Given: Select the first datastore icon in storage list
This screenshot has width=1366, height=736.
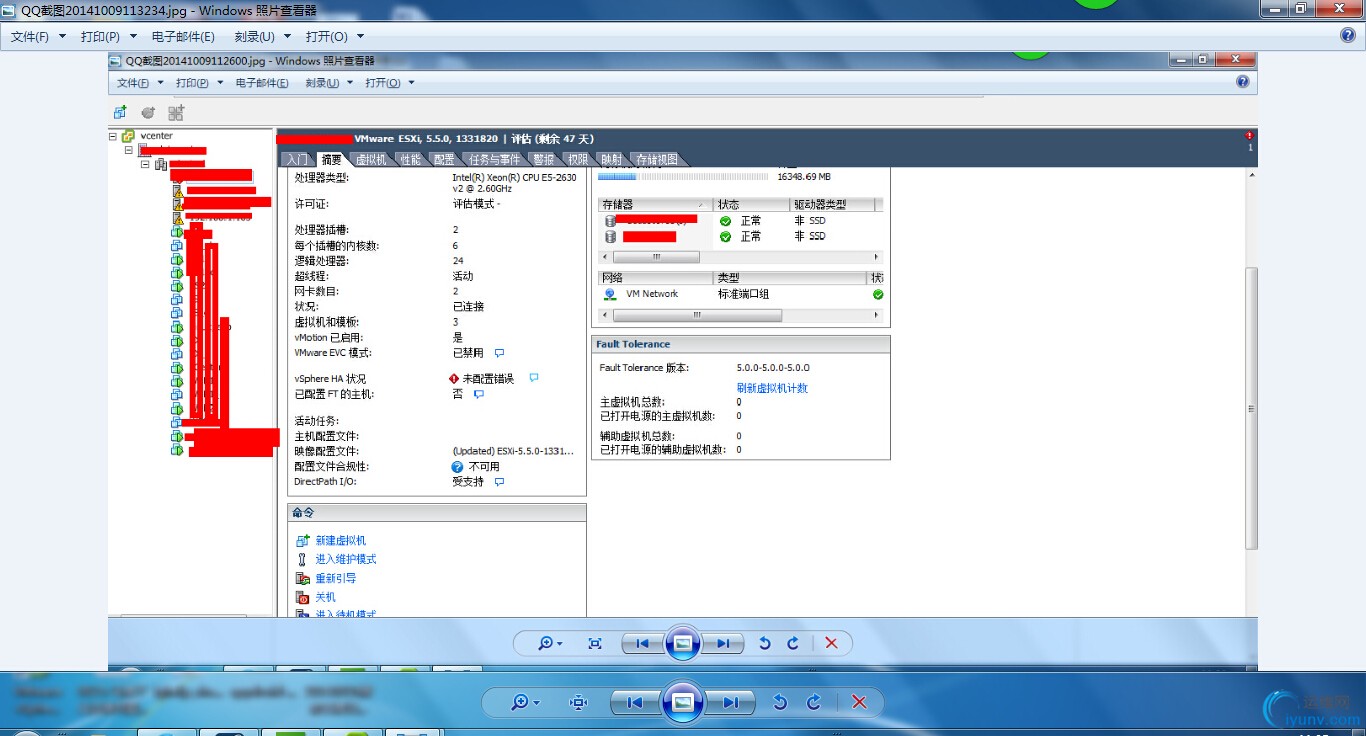Looking at the screenshot, I should point(610,221).
